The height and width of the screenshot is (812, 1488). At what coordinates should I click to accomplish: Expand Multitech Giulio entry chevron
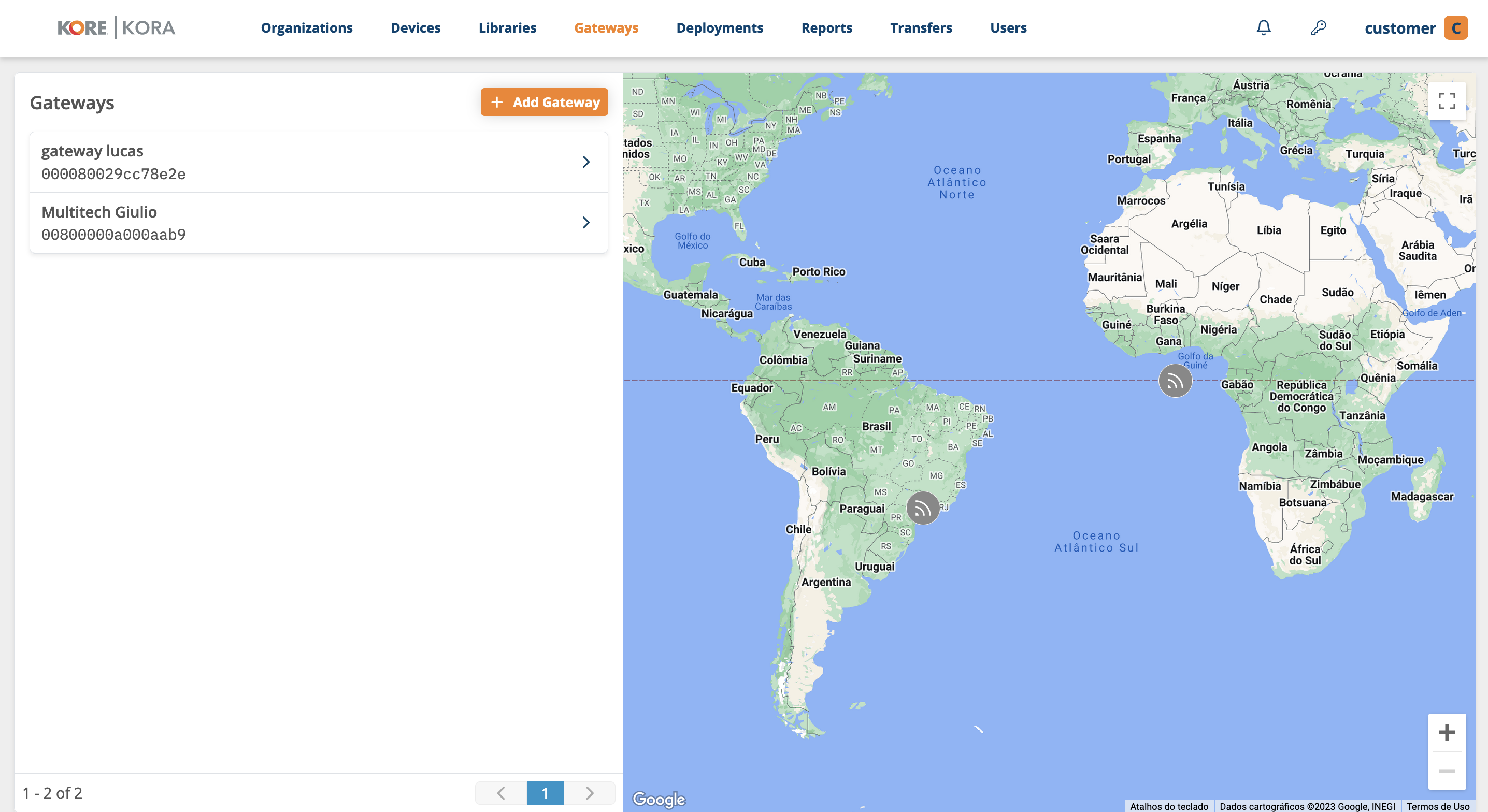point(586,222)
